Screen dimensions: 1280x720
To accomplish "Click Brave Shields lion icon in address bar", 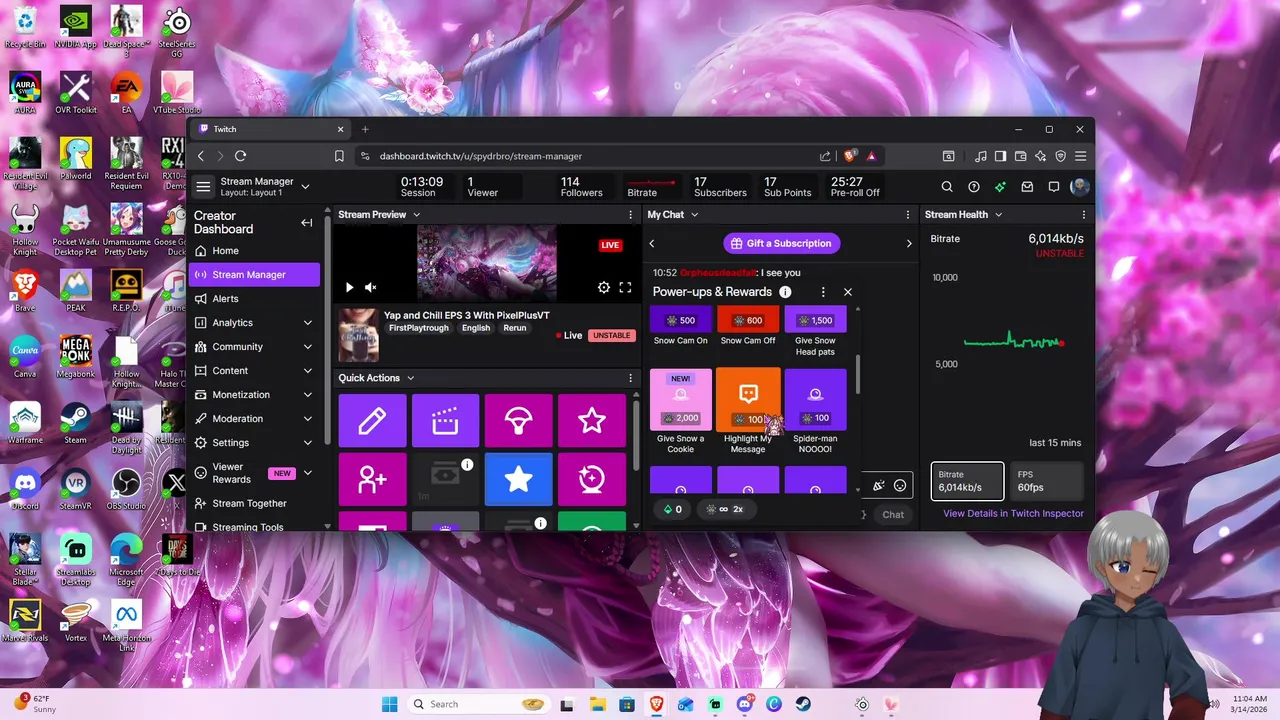I will (850, 156).
